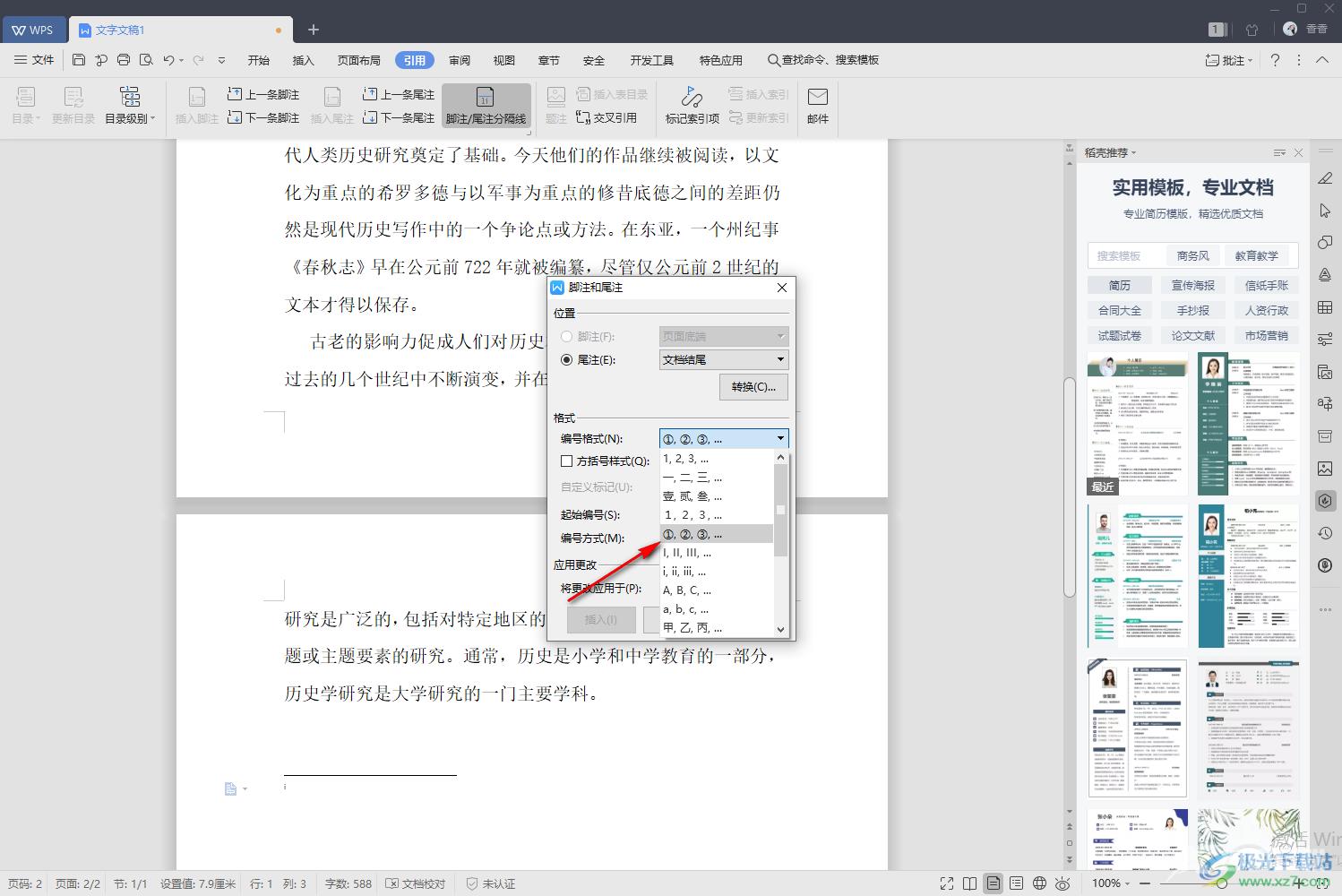This screenshot has width=1342, height=896.
Task: Click the 论文文献 template category button
Action: (x=1193, y=335)
